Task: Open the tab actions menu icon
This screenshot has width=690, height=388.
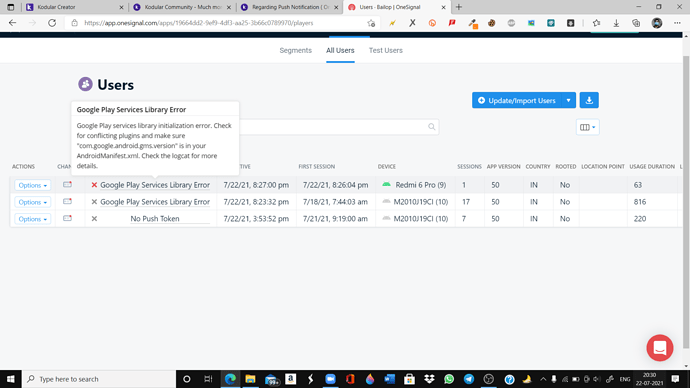Action: 11,7
